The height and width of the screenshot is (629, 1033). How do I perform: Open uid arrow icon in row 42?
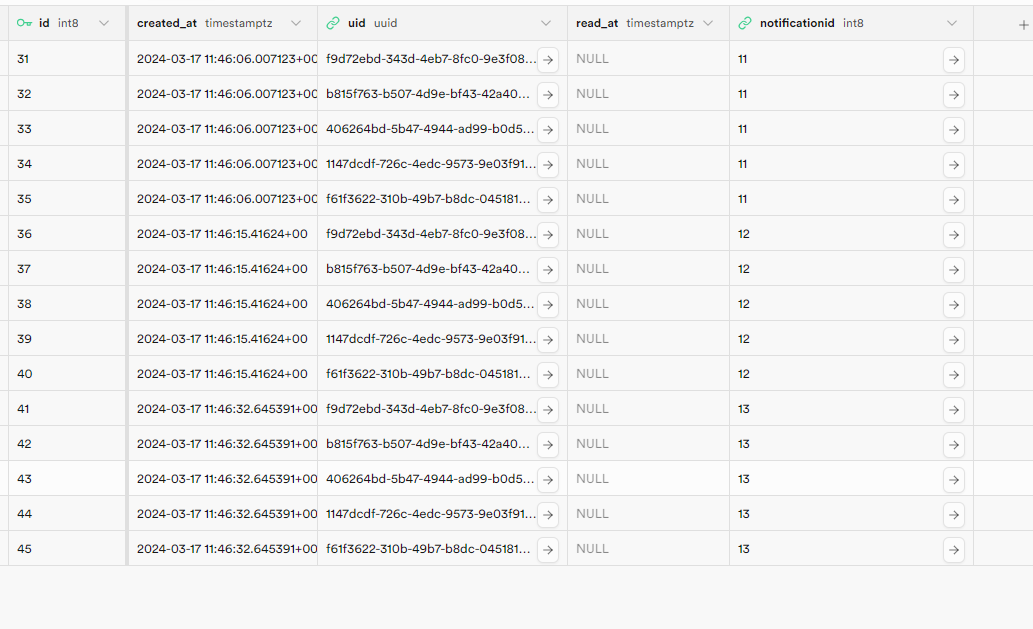[x=548, y=445]
